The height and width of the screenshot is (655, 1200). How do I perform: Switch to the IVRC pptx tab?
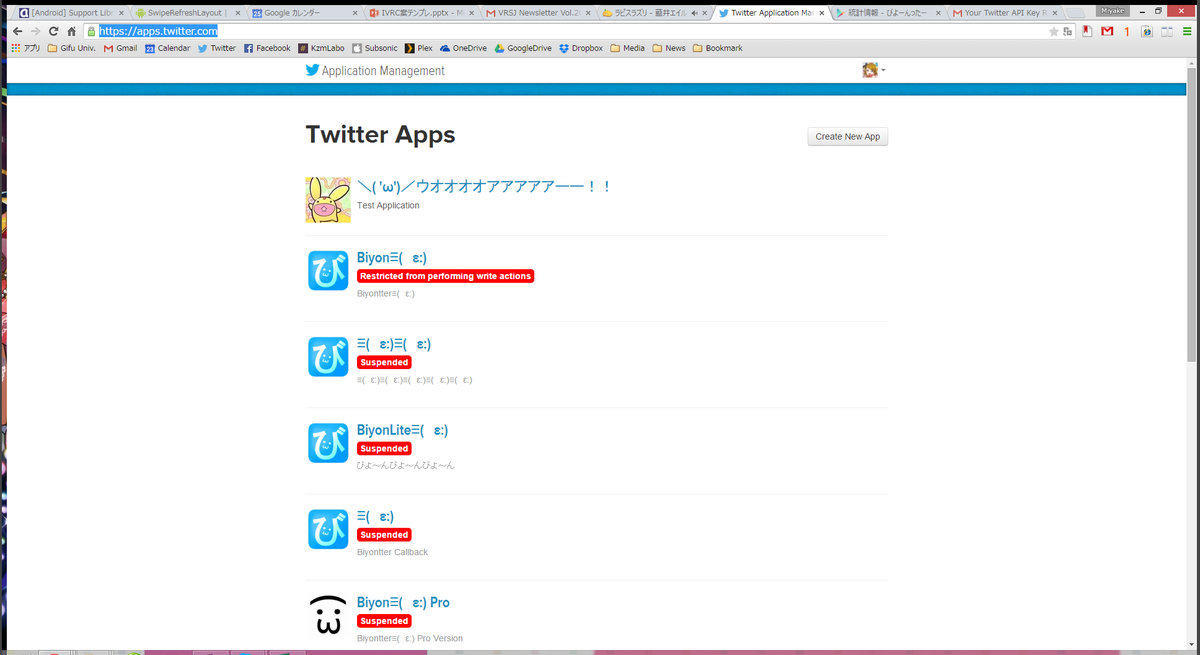click(420, 13)
